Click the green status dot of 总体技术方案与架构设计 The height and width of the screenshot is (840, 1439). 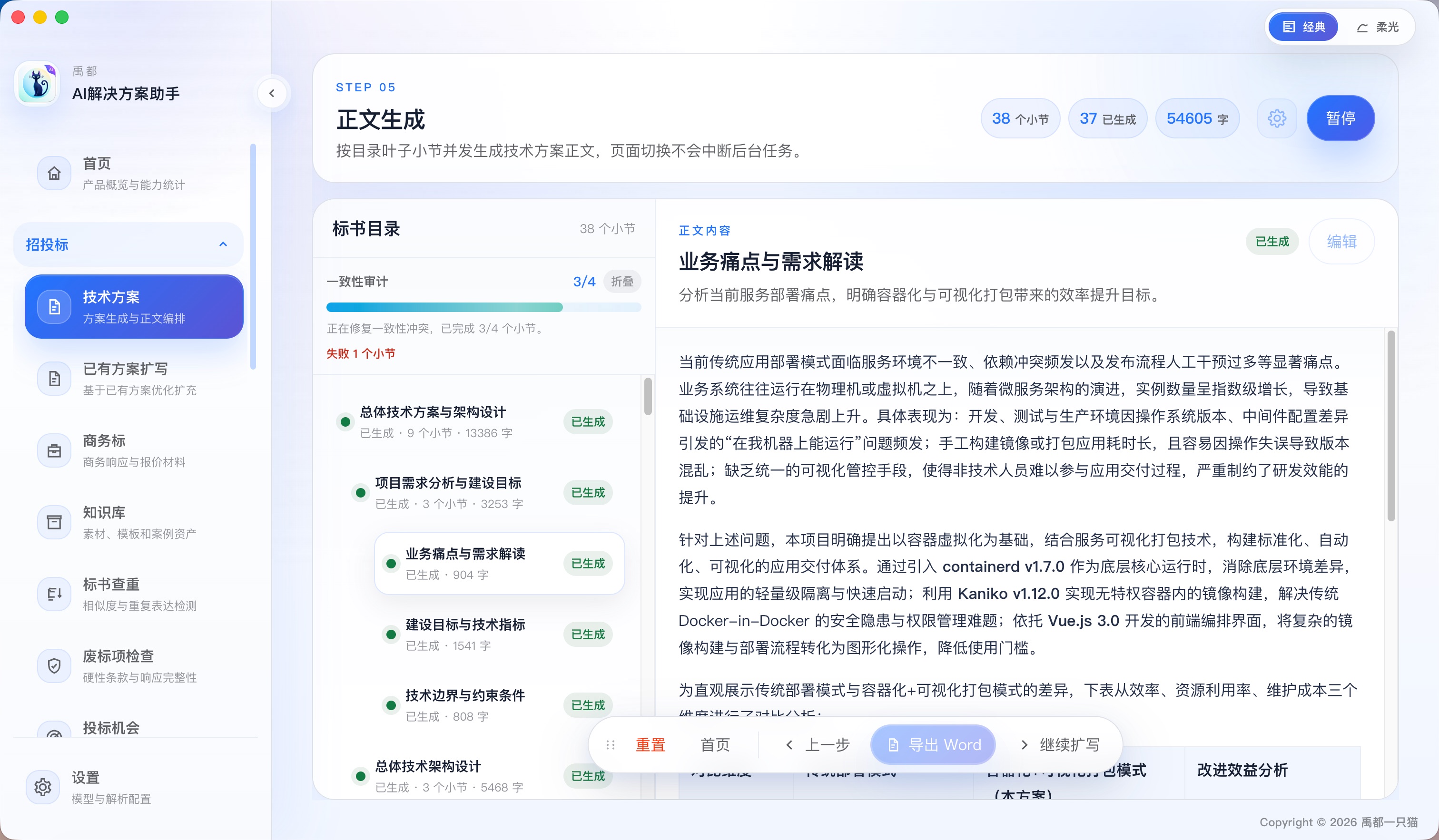tap(345, 422)
